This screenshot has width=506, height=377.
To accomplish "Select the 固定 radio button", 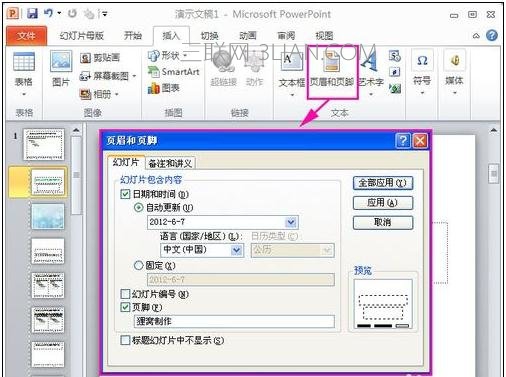I will [138, 266].
